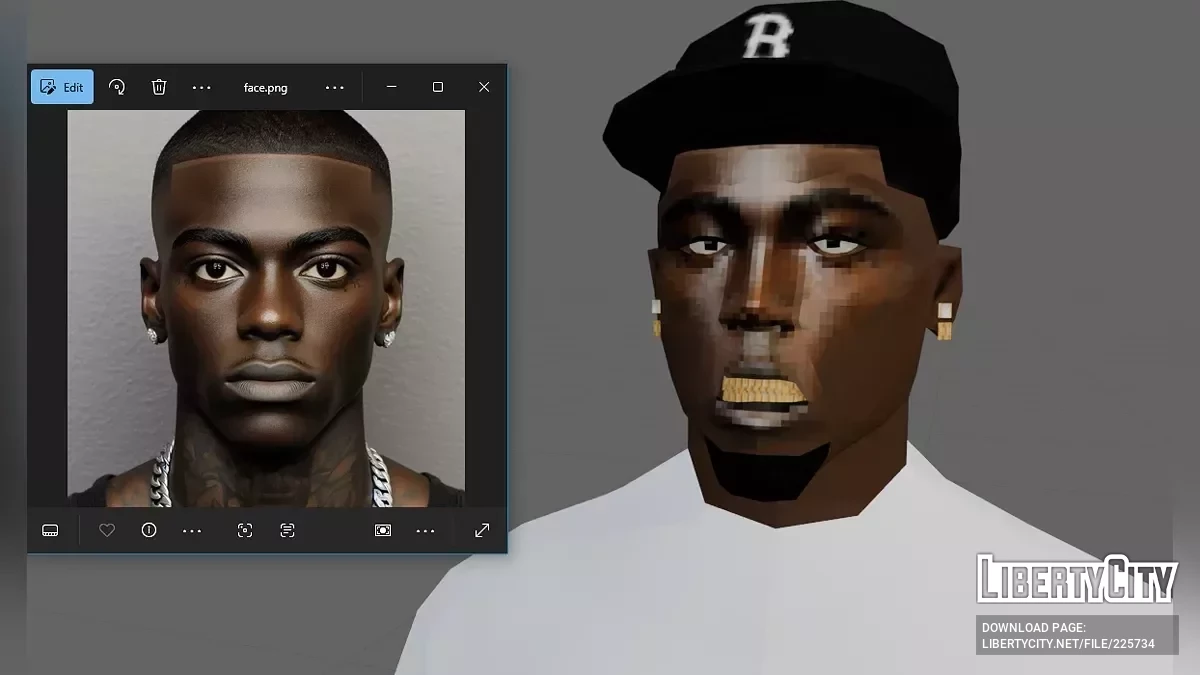This screenshot has width=1200, height=675.
Task: Click the LibertyCity logo
Action: [1076, 579]
